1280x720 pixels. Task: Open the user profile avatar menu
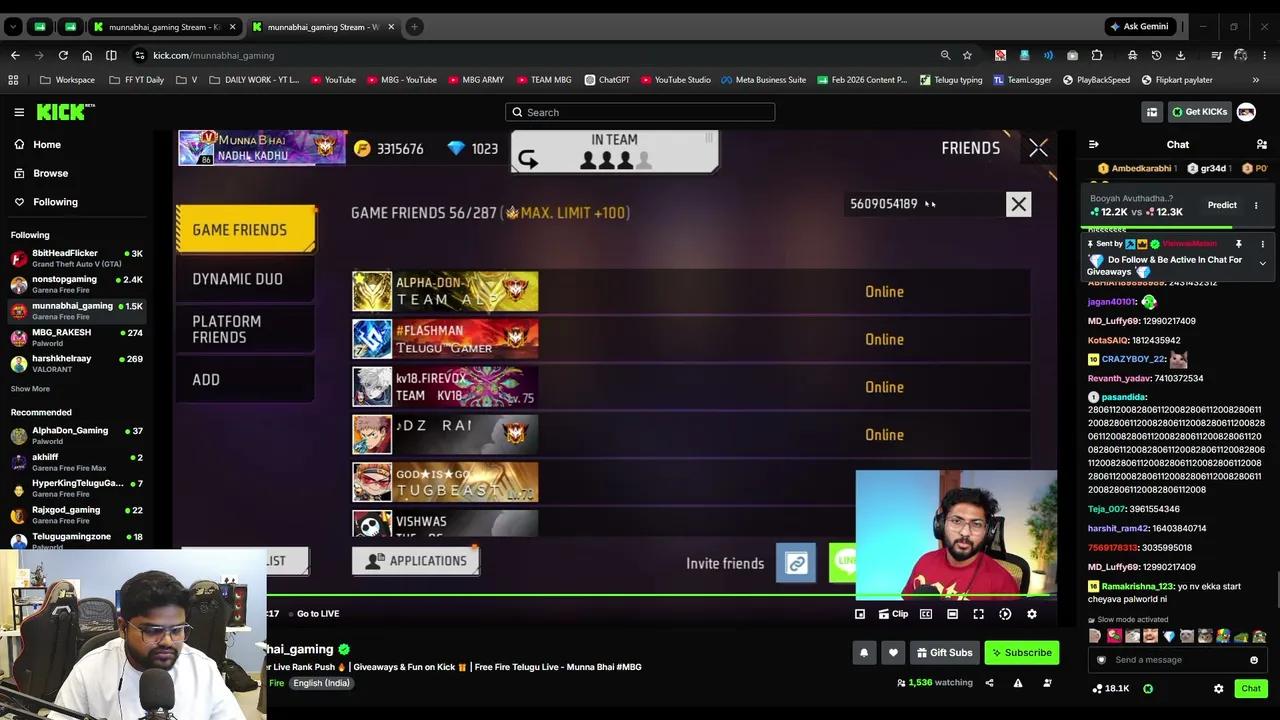click(x=1246, y=112)
